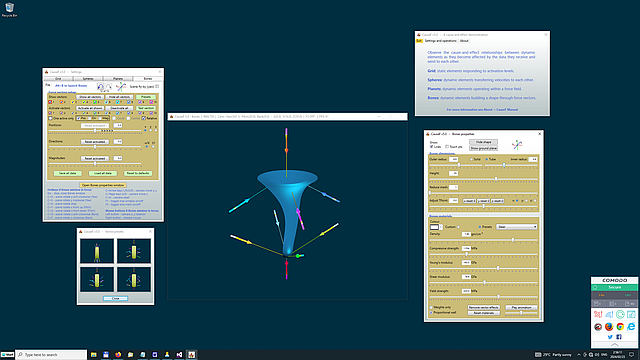Image resolution: width=640 pixels, height=360 pixels.
Task: Switch to the Spheres tab in Settings
Action: click(x=88, y=78)
